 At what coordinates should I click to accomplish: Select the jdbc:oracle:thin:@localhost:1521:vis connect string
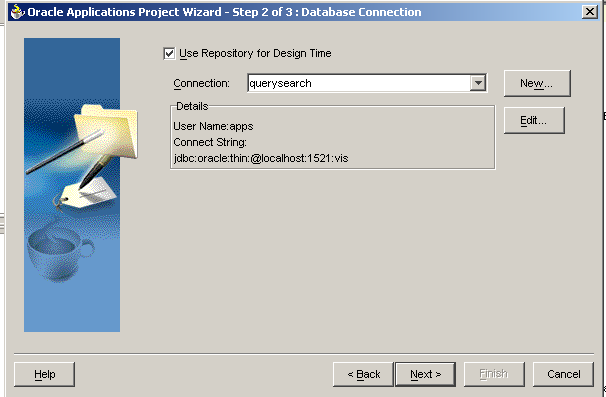click(261, 158)
